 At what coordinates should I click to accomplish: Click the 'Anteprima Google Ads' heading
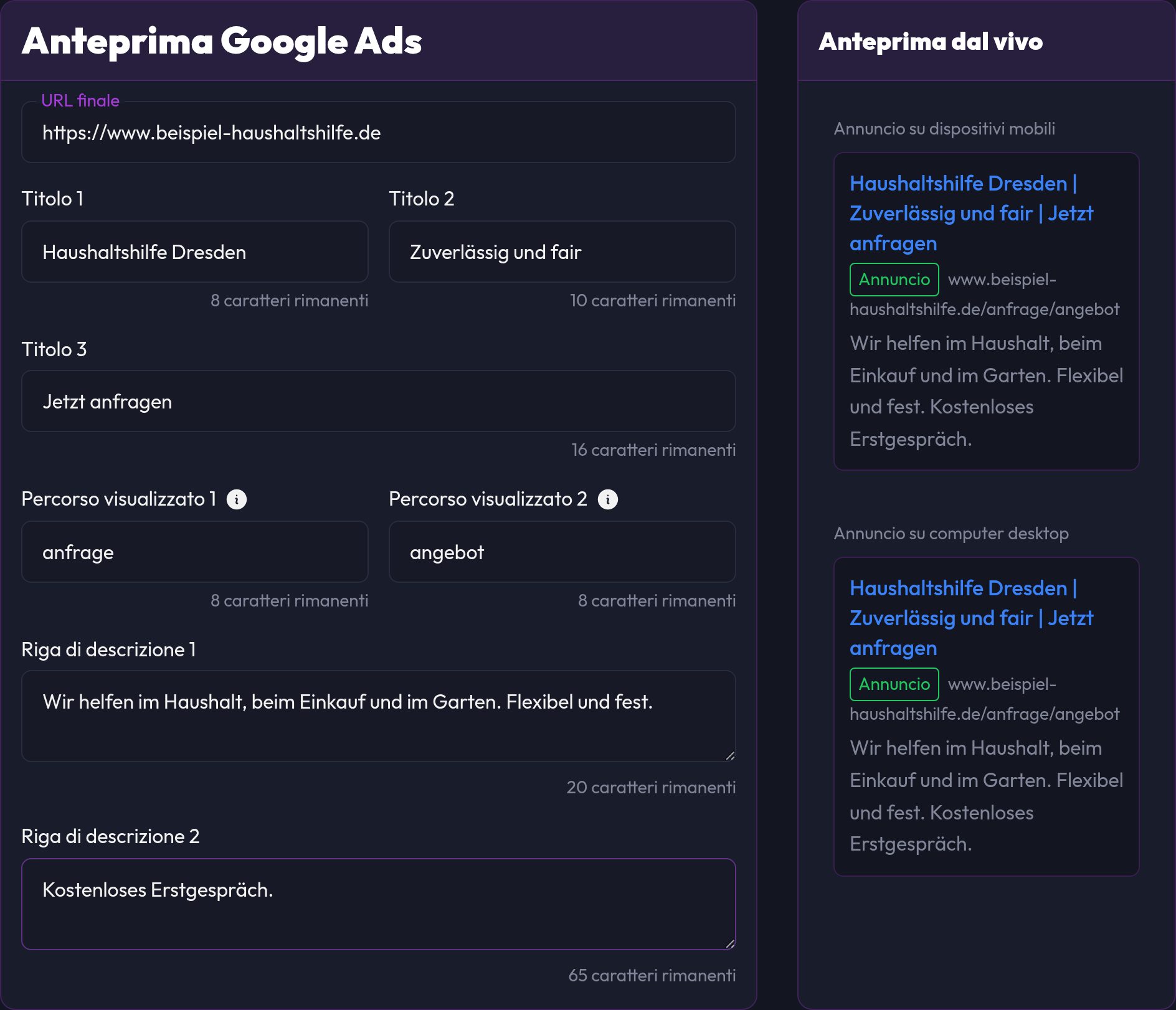click(x=222, y=41)
